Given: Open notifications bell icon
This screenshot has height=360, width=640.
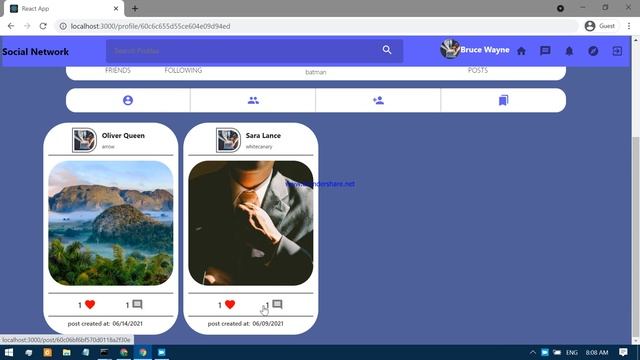Looking at the screenshot, I should (x=569, y=51).
